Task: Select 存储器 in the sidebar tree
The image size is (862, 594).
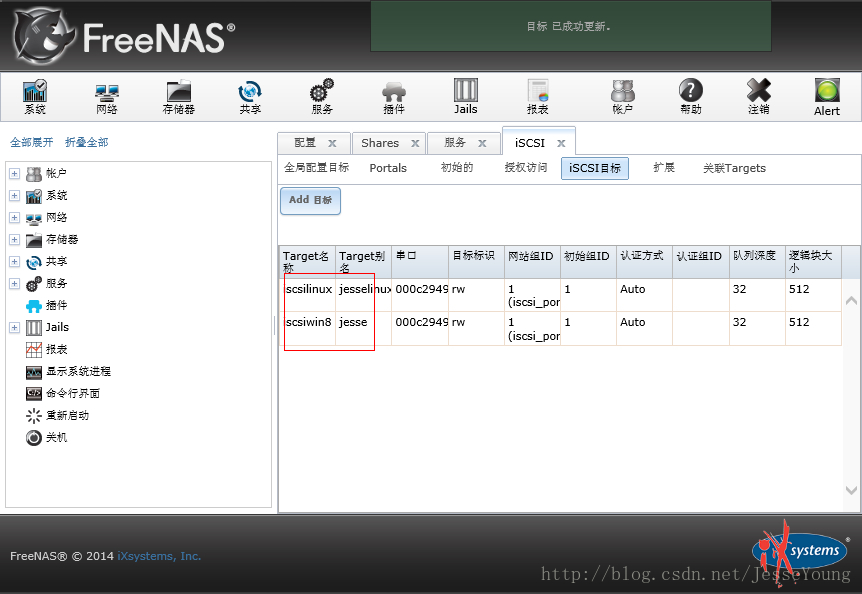Action: (62, 240)
